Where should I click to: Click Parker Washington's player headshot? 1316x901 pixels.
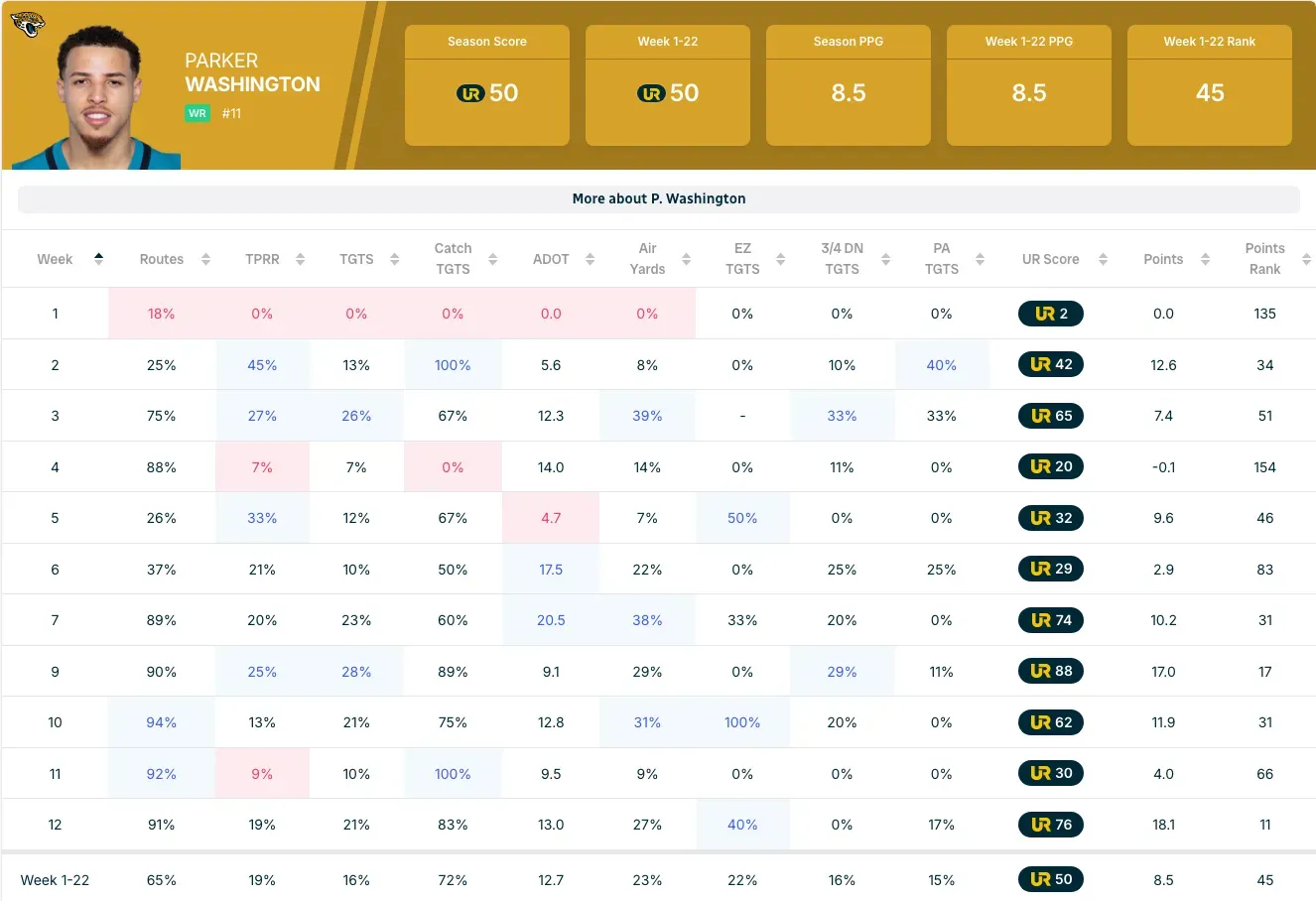pyautogui.click(x=97, y=97)
